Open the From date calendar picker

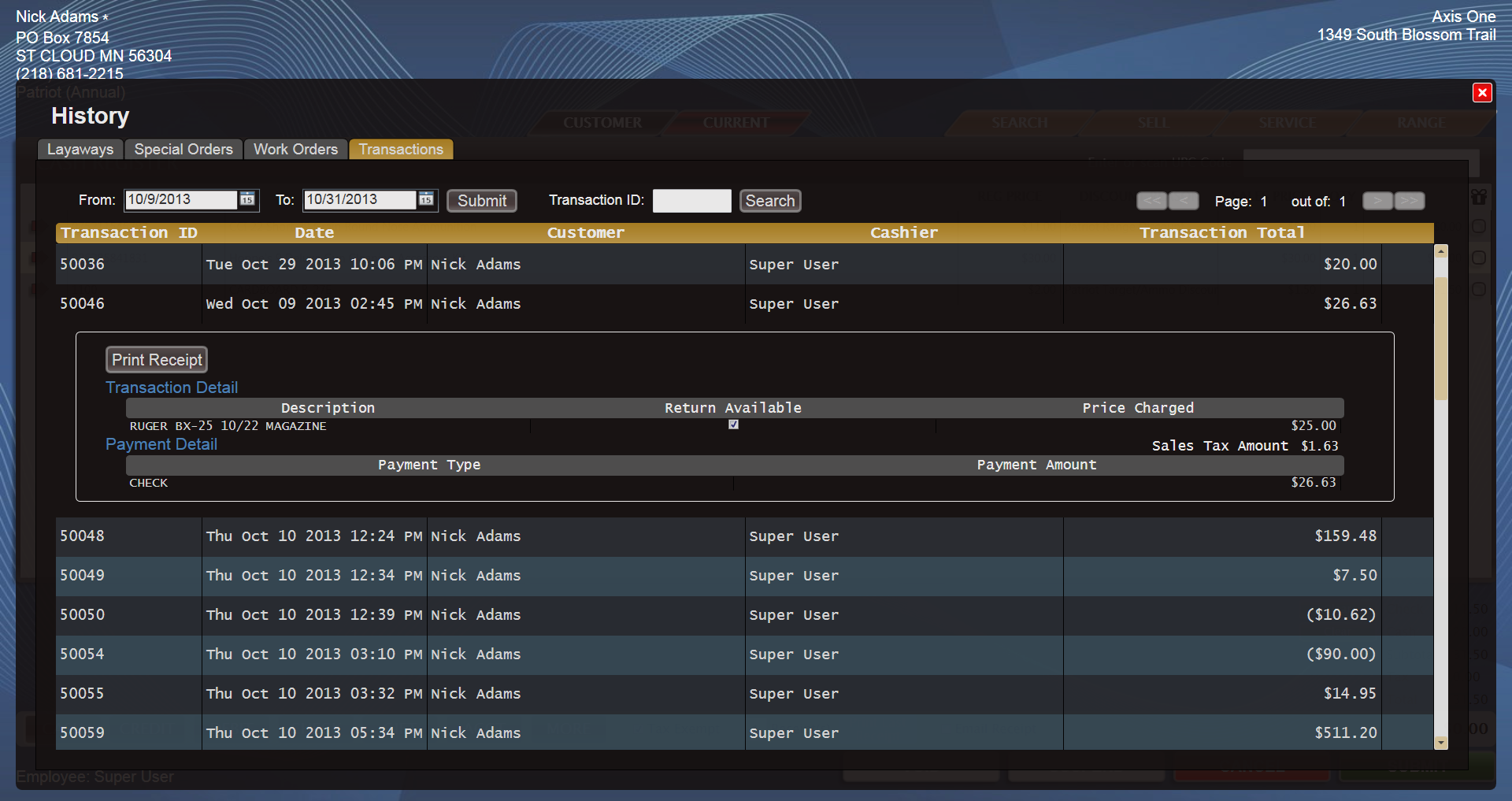247,200
